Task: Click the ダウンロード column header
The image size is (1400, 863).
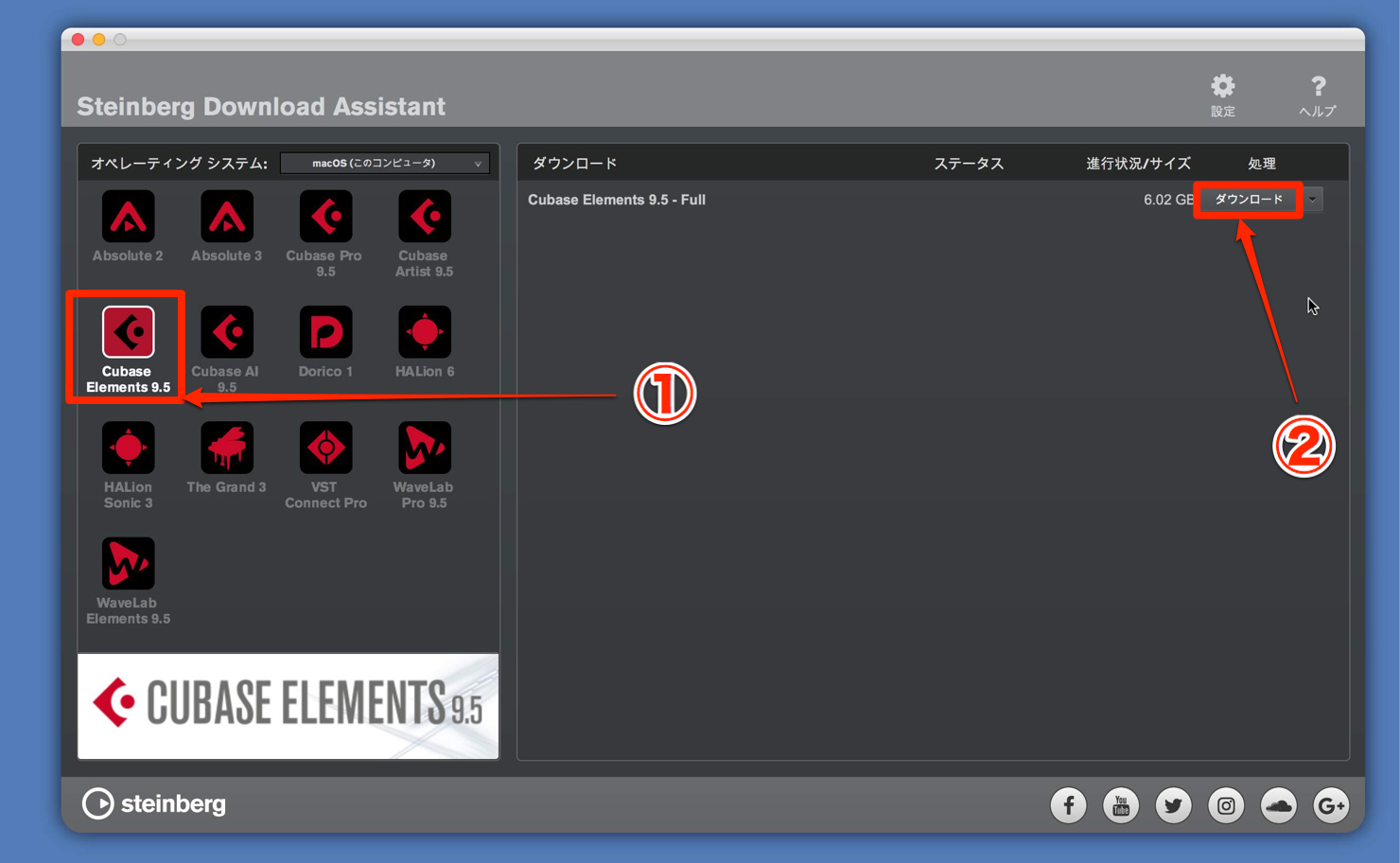Action: [x=575, y=163]
